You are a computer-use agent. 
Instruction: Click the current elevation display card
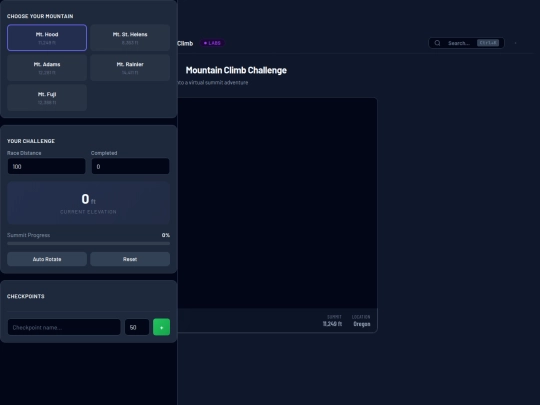point(89,203)
